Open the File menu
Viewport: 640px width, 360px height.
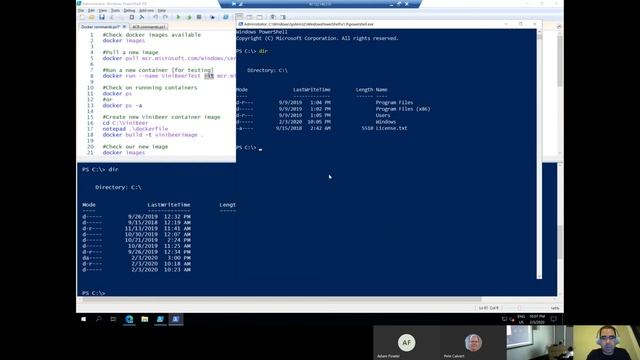pyautogui.click(x=81, y=10)
